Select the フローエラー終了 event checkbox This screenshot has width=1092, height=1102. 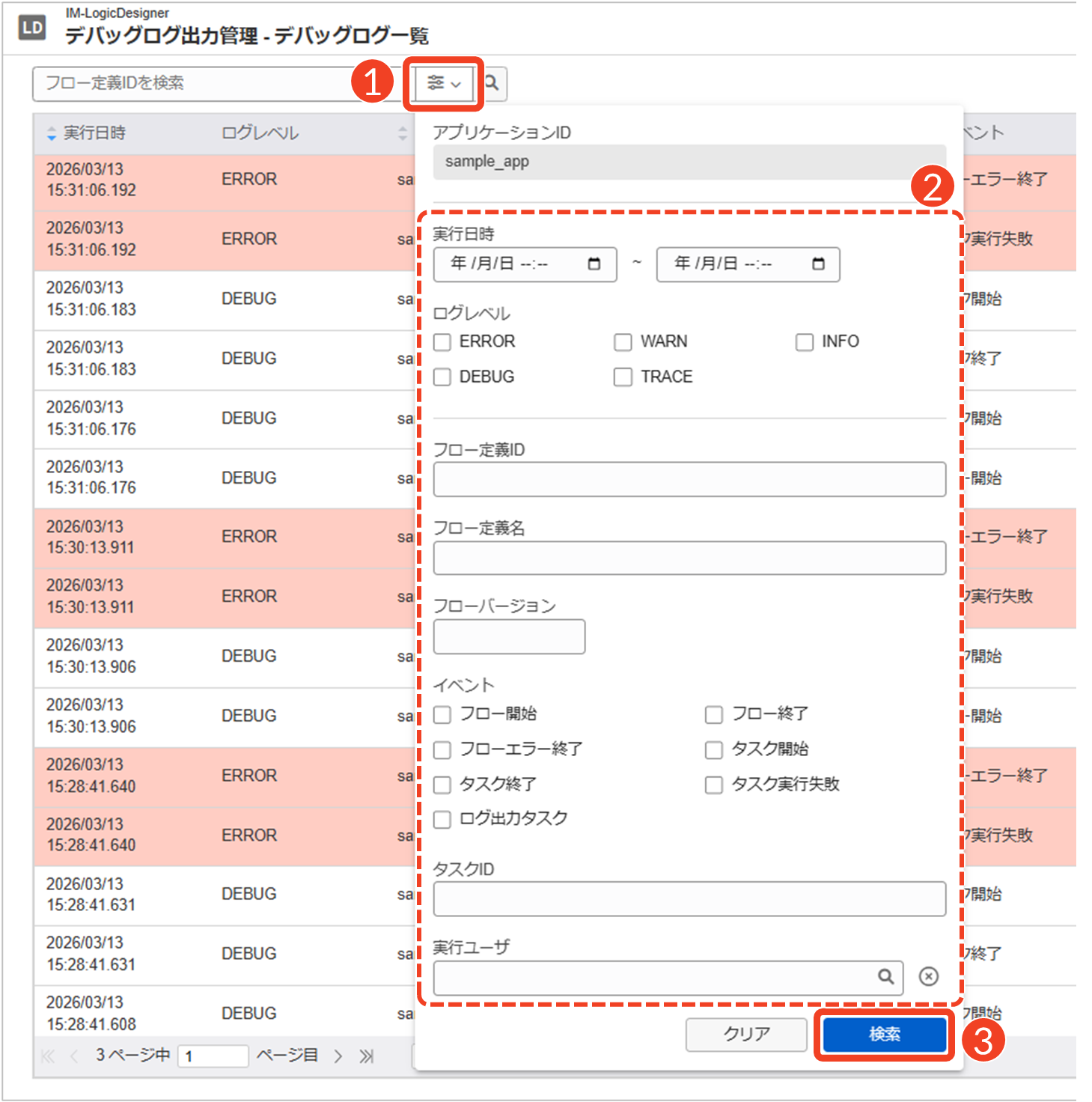[442, 749]
